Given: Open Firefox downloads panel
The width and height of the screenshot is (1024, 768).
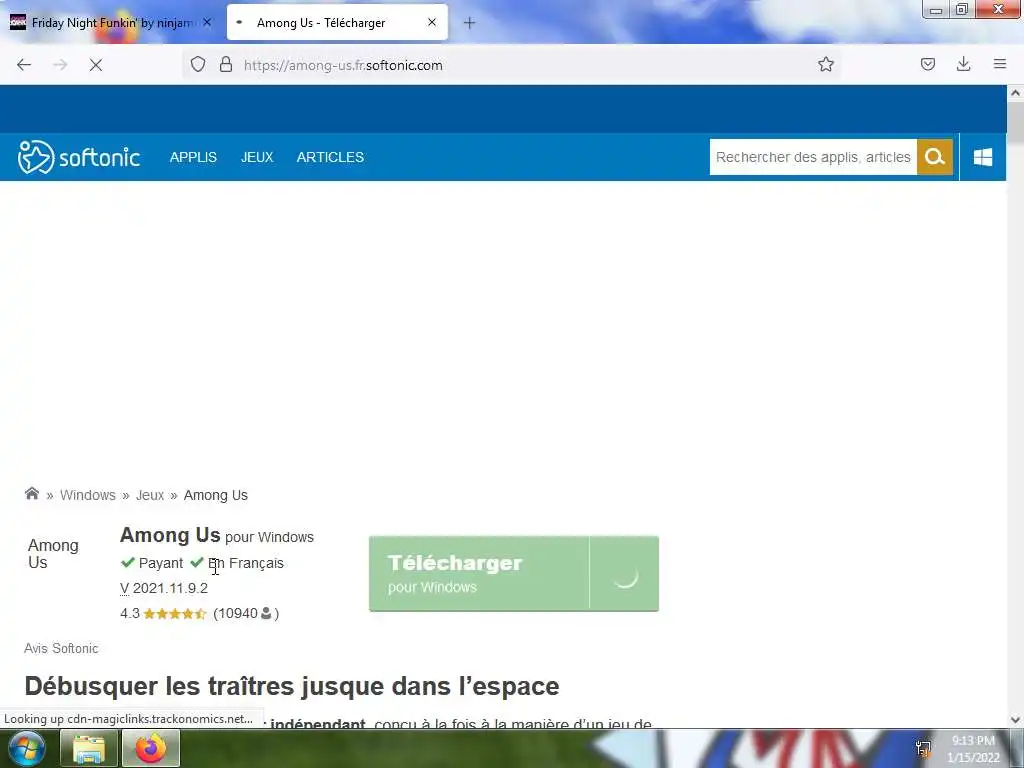Looking at the screenshot, I should pyautogui.click(x=963, y=64).
